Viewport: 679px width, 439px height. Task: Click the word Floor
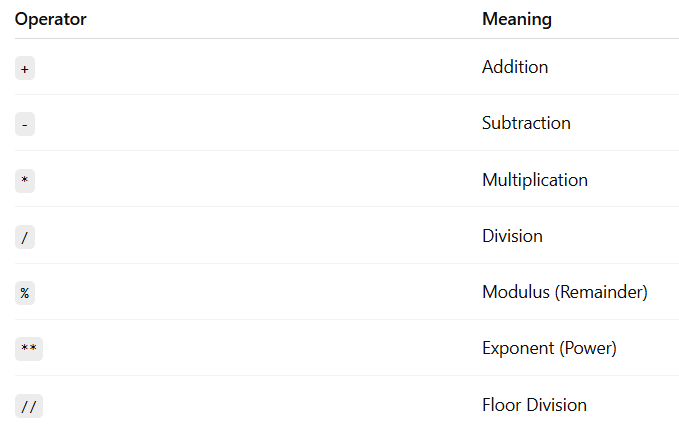coord(502,405)
